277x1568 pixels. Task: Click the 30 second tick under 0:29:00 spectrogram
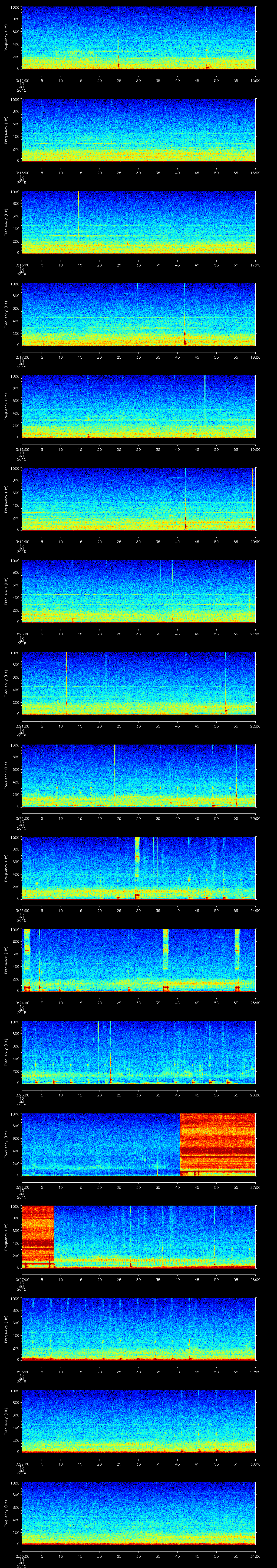point(138,1464)
